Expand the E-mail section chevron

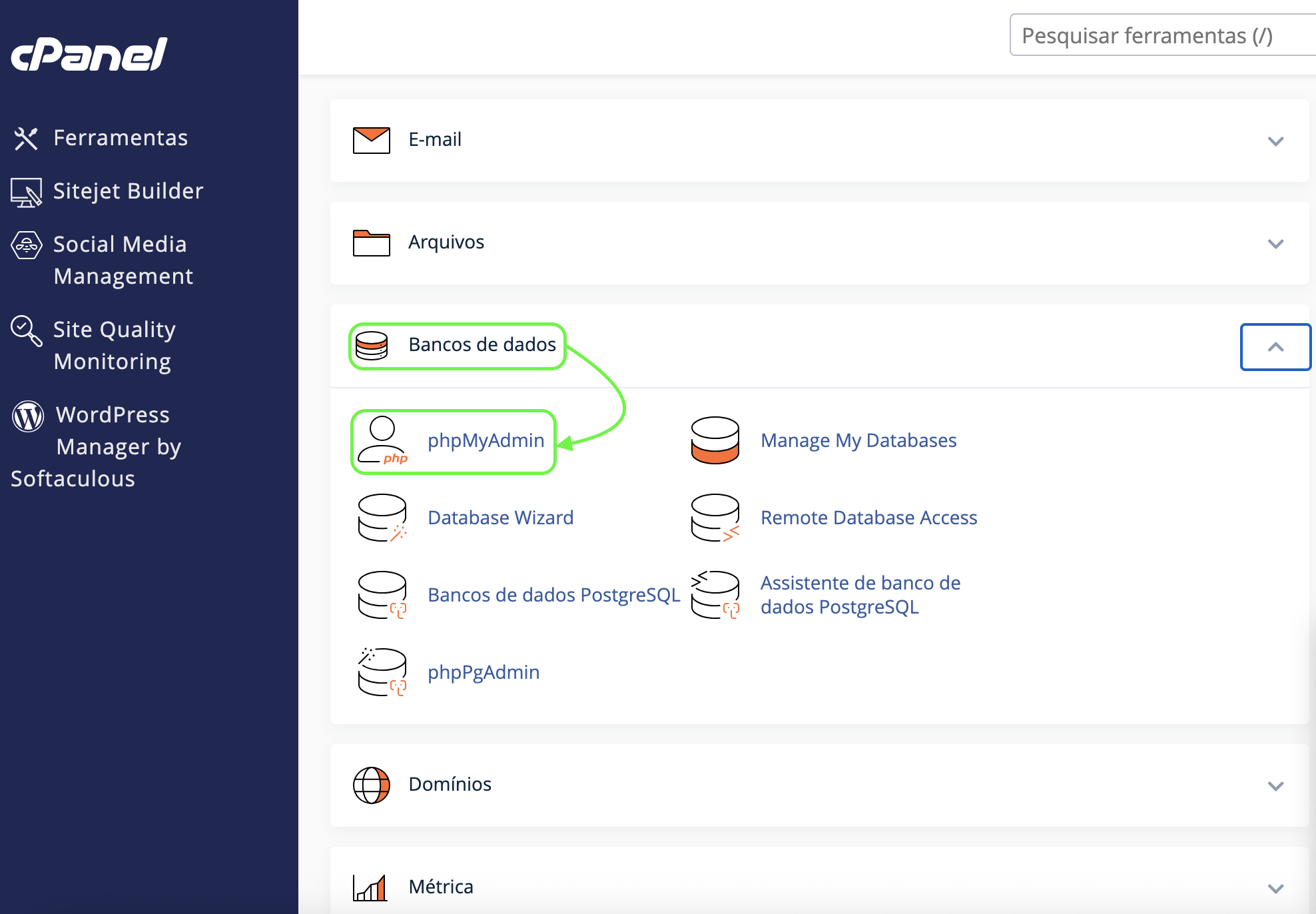1275,141
